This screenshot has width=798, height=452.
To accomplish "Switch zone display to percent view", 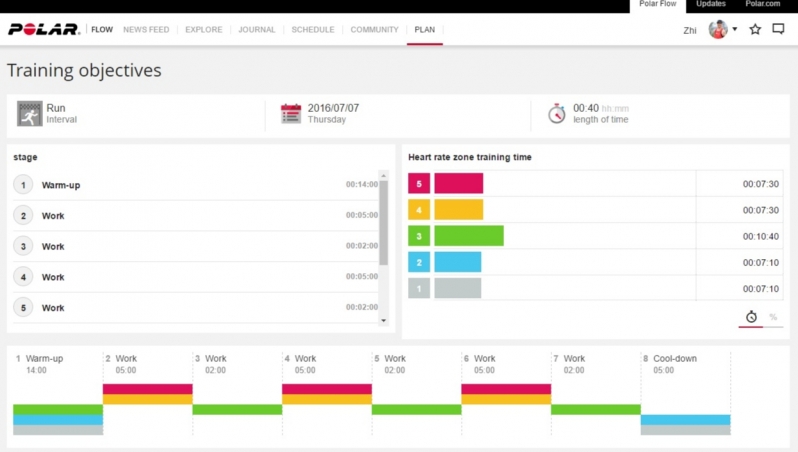I will [773, 317].
